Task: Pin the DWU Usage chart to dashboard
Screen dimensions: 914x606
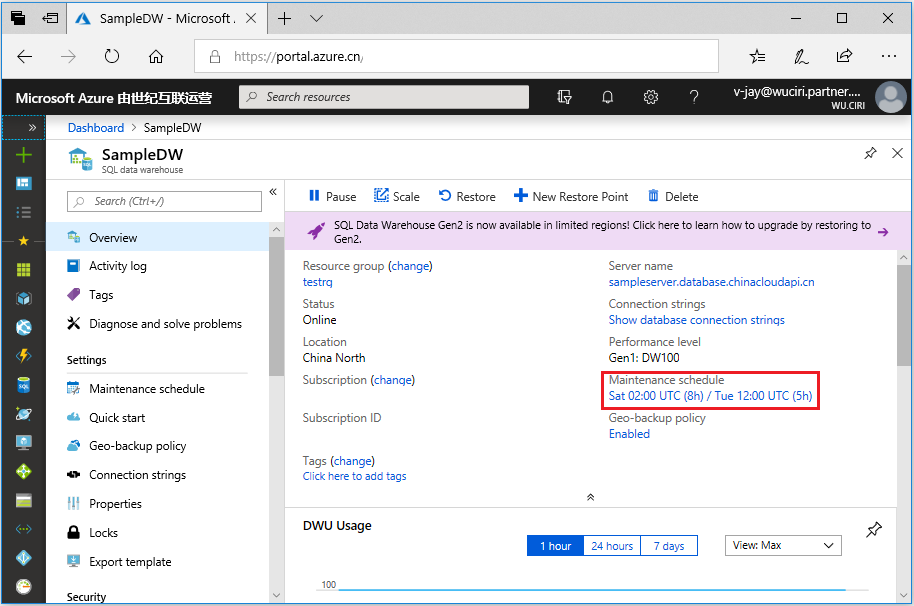Action: click(x=874, y=530)
